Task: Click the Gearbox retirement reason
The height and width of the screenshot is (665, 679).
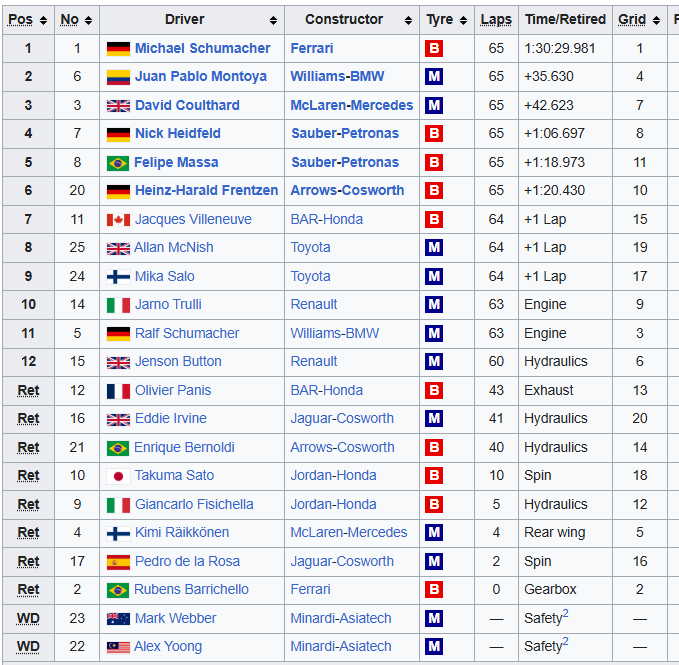Action: coord(550,590)
